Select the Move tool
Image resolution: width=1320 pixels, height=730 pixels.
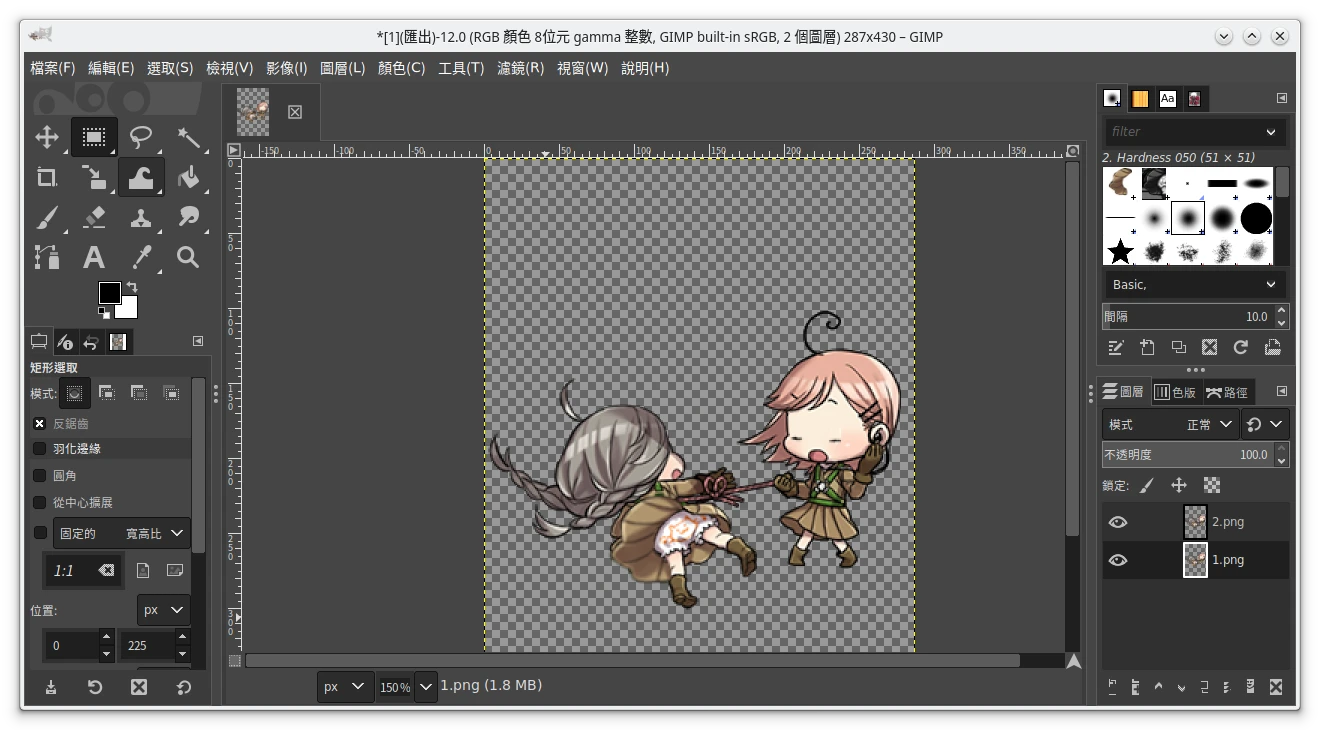(47, 137)
